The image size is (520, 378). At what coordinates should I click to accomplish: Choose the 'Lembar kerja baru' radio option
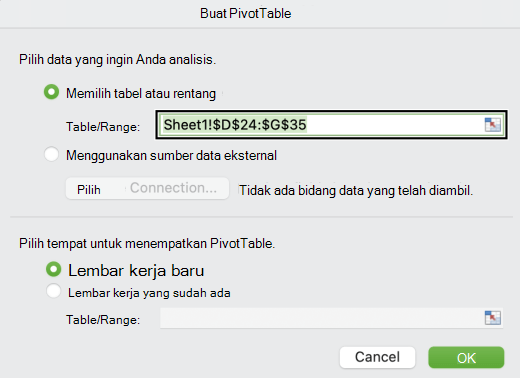tap(53, 269)
